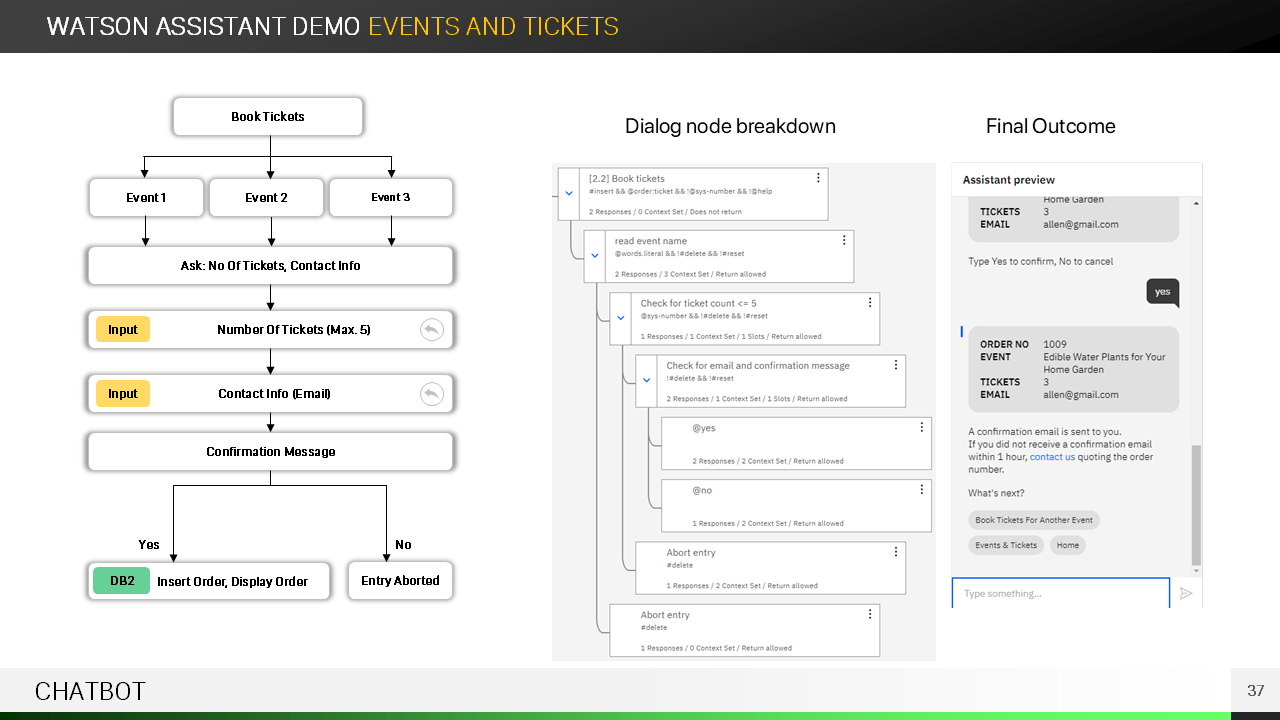Follow the contact us link
The width and height of the screenshot is (1280, 720).
coord(1052,457)
